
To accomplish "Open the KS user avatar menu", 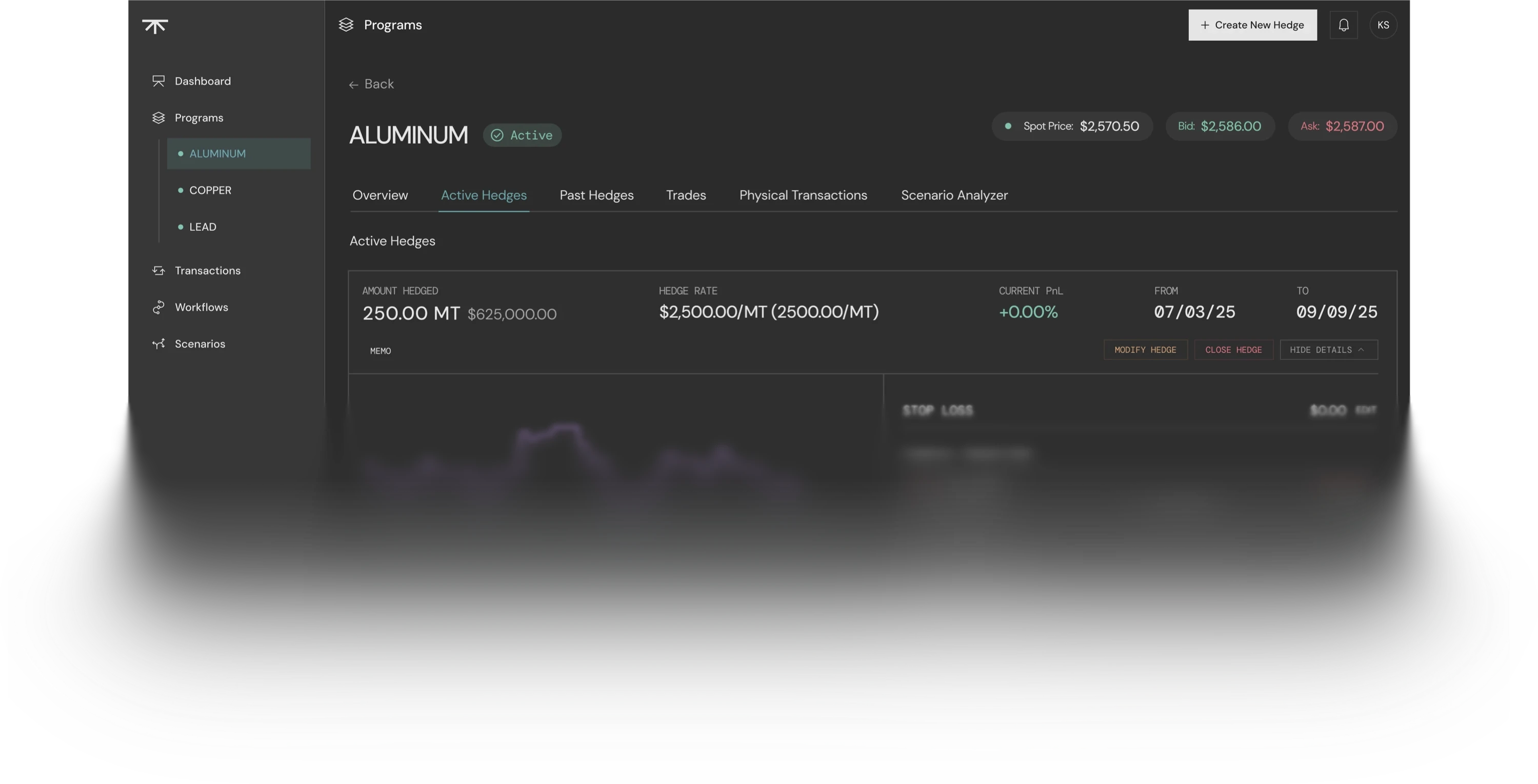I will [x=1383, y=25].
